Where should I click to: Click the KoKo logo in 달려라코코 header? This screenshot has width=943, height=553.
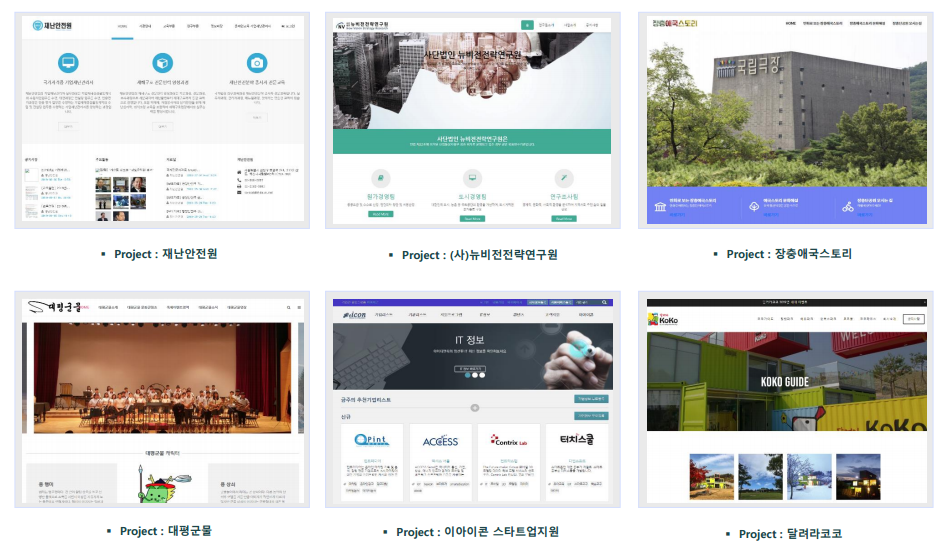pyautogui.click(x=663, y=319)
